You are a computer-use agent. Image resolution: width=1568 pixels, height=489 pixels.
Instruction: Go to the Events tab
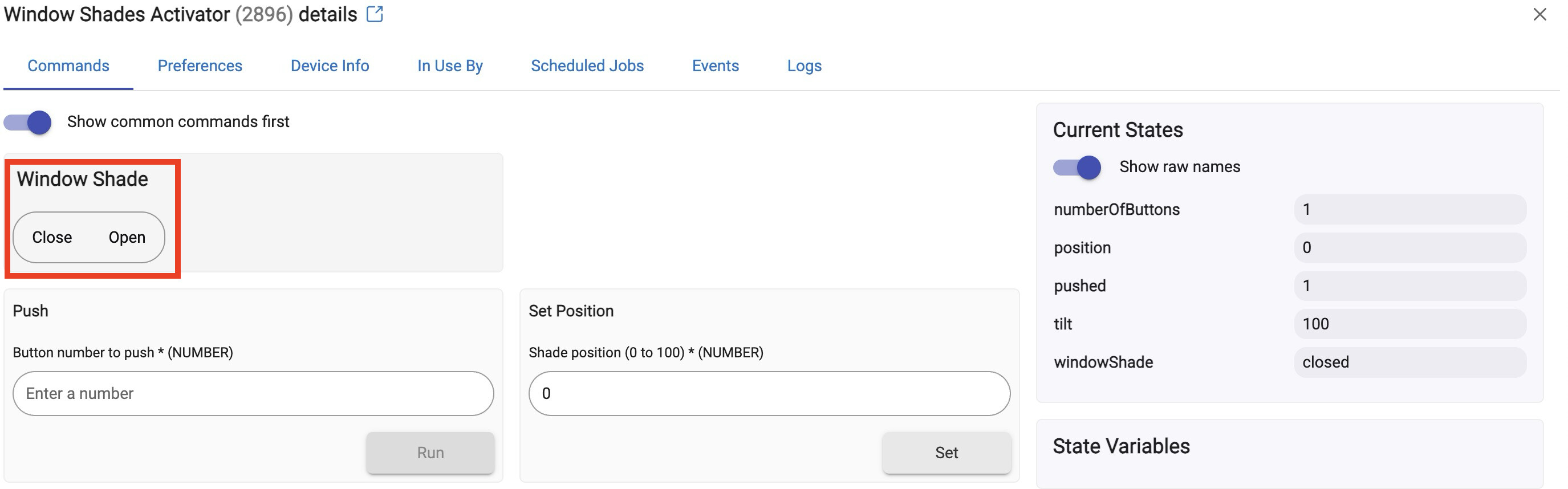[x=715, y=66]
